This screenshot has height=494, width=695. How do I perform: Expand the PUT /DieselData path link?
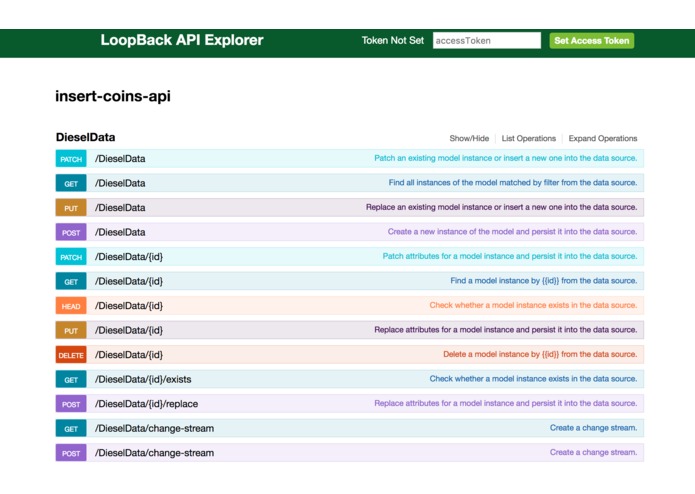click(x=120, y=207)
